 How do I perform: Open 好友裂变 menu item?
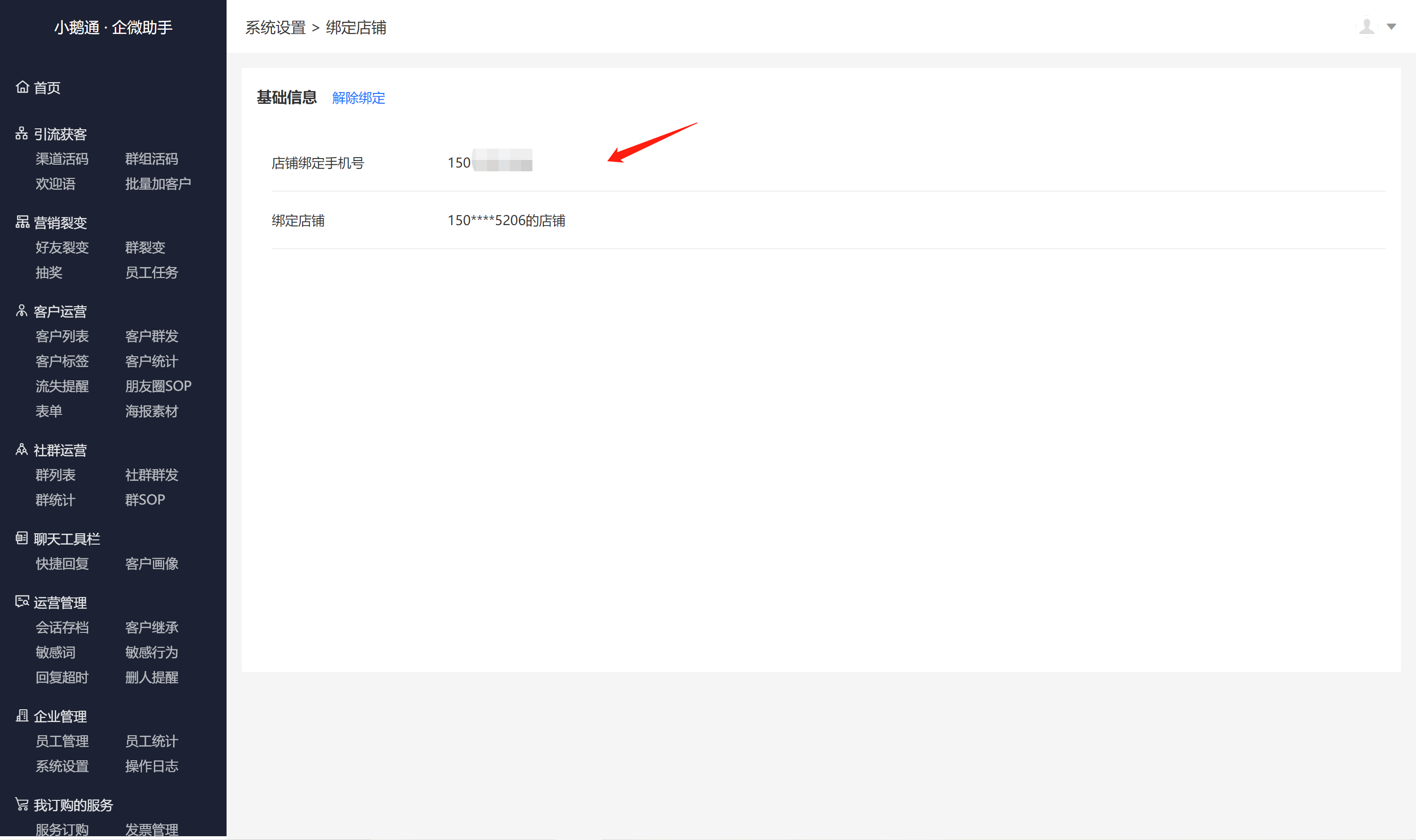[62, 248]
